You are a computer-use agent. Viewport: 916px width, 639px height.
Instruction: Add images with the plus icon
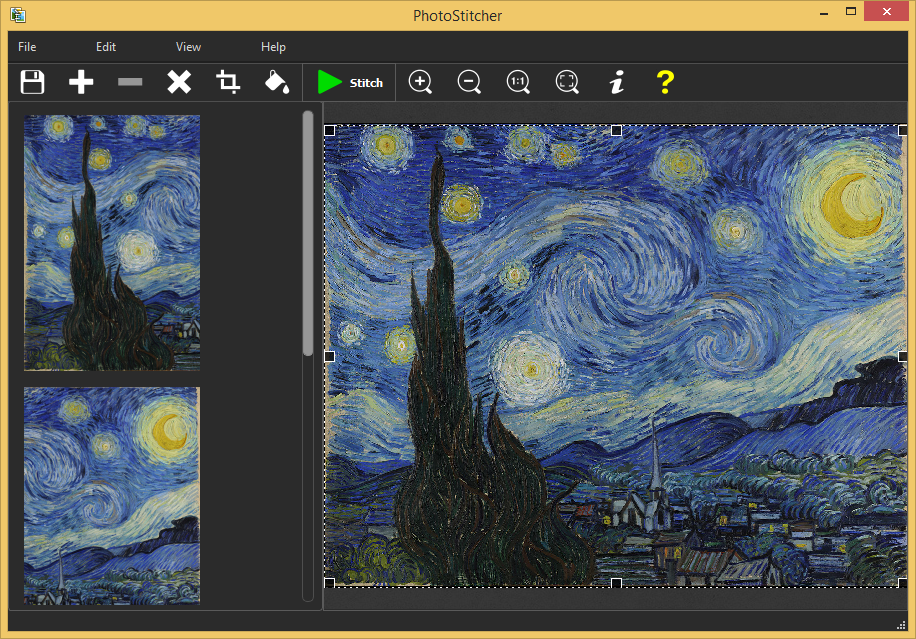81,82
